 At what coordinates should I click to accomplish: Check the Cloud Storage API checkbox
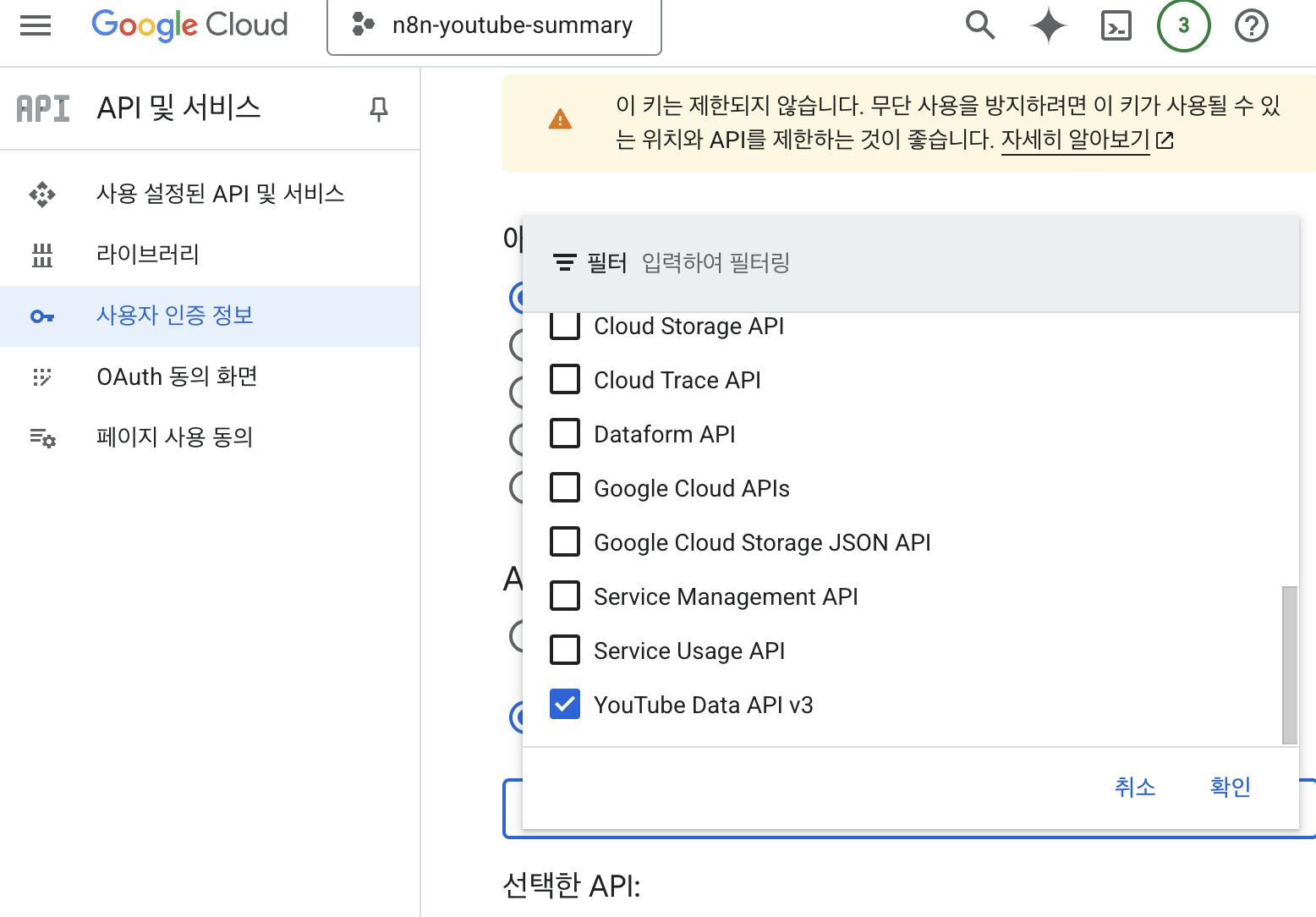pos(565,326)
